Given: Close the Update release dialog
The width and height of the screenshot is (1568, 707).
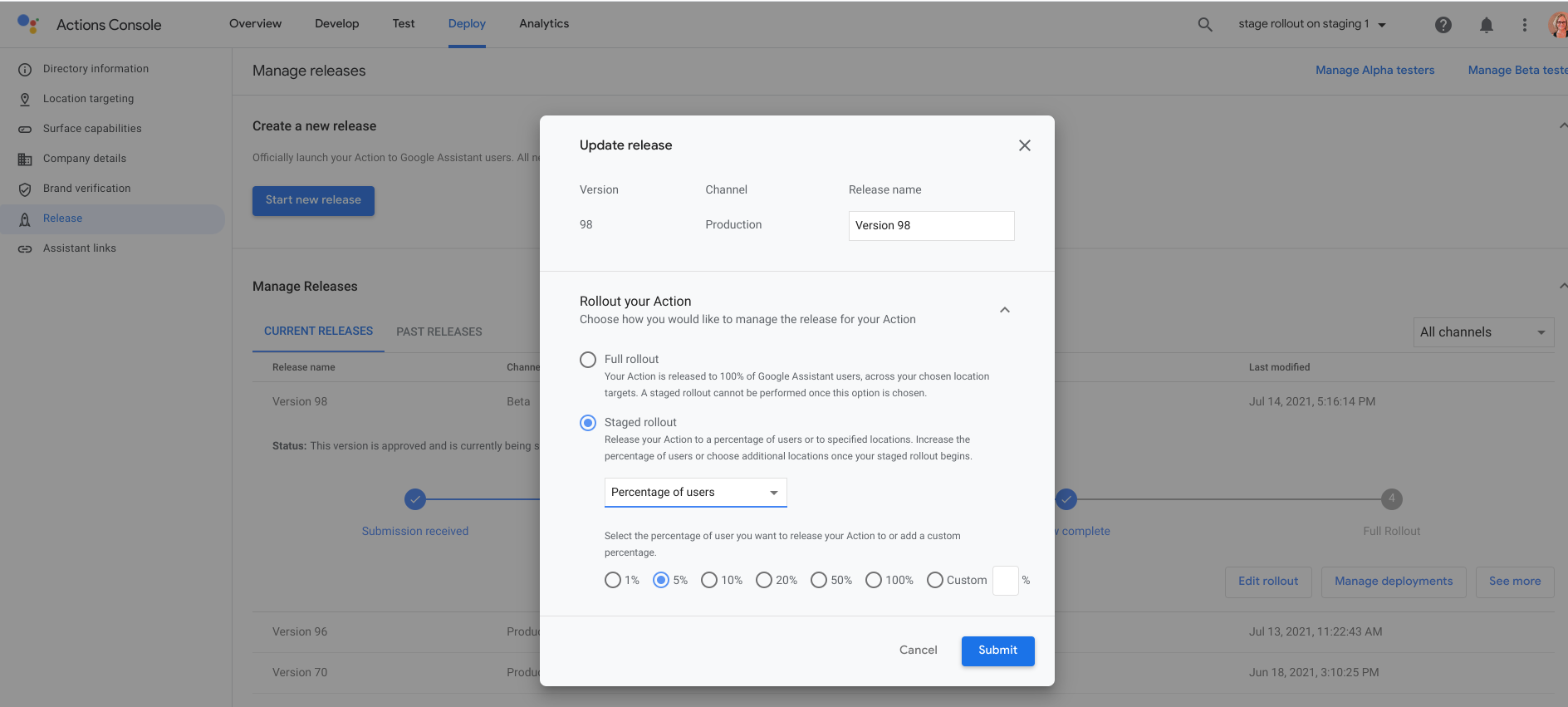Looking at the screenshot, I should 1025,145.
